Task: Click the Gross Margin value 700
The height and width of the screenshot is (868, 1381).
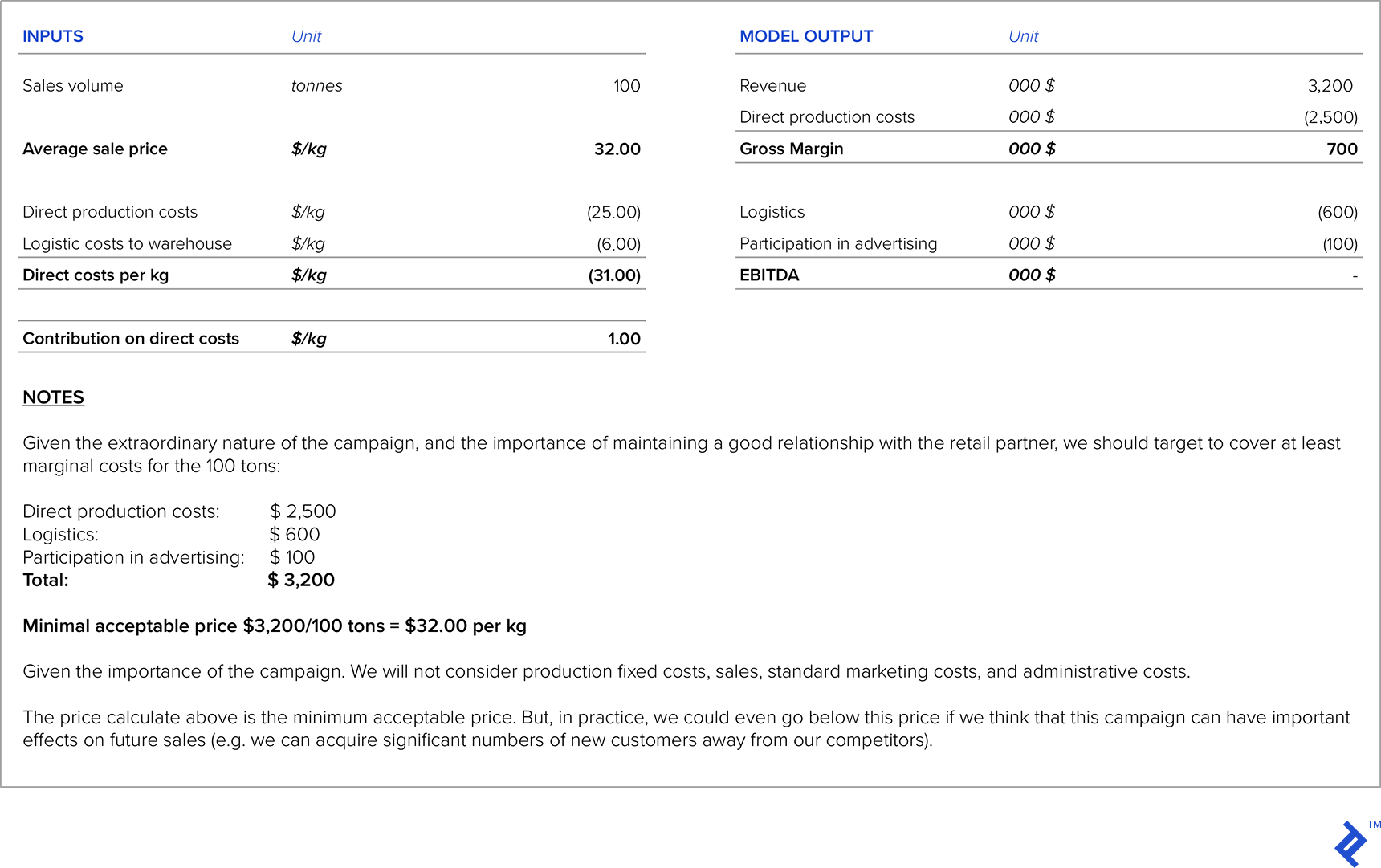Action: tap(1342, 149)
